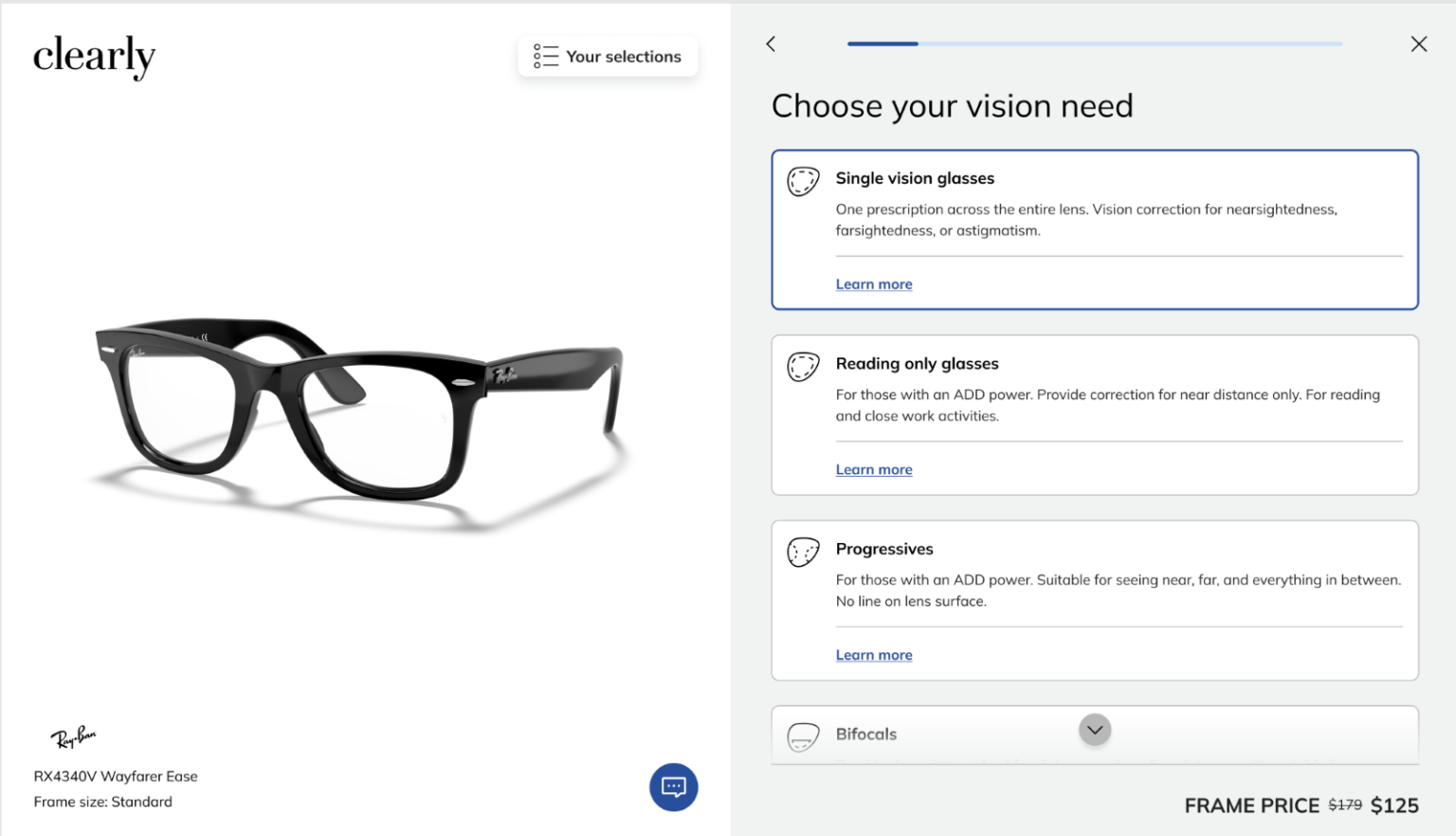This screenshot has width=1456, height=836.
Task: Dismiss the panel with the X
Action: [1418, 44]
